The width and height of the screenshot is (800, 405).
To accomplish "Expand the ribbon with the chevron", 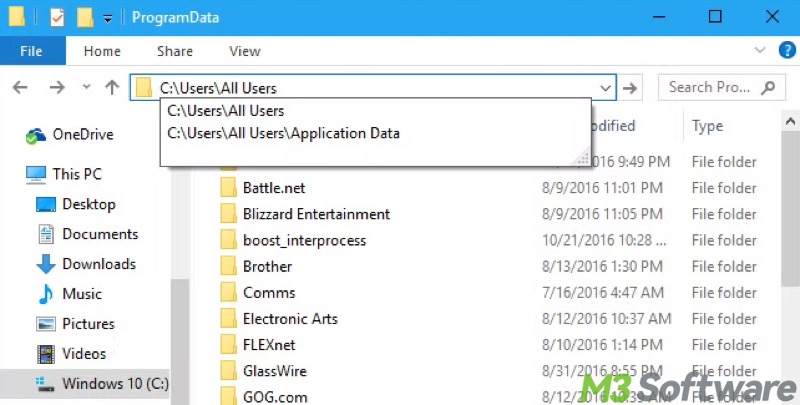I will [760, 50].
